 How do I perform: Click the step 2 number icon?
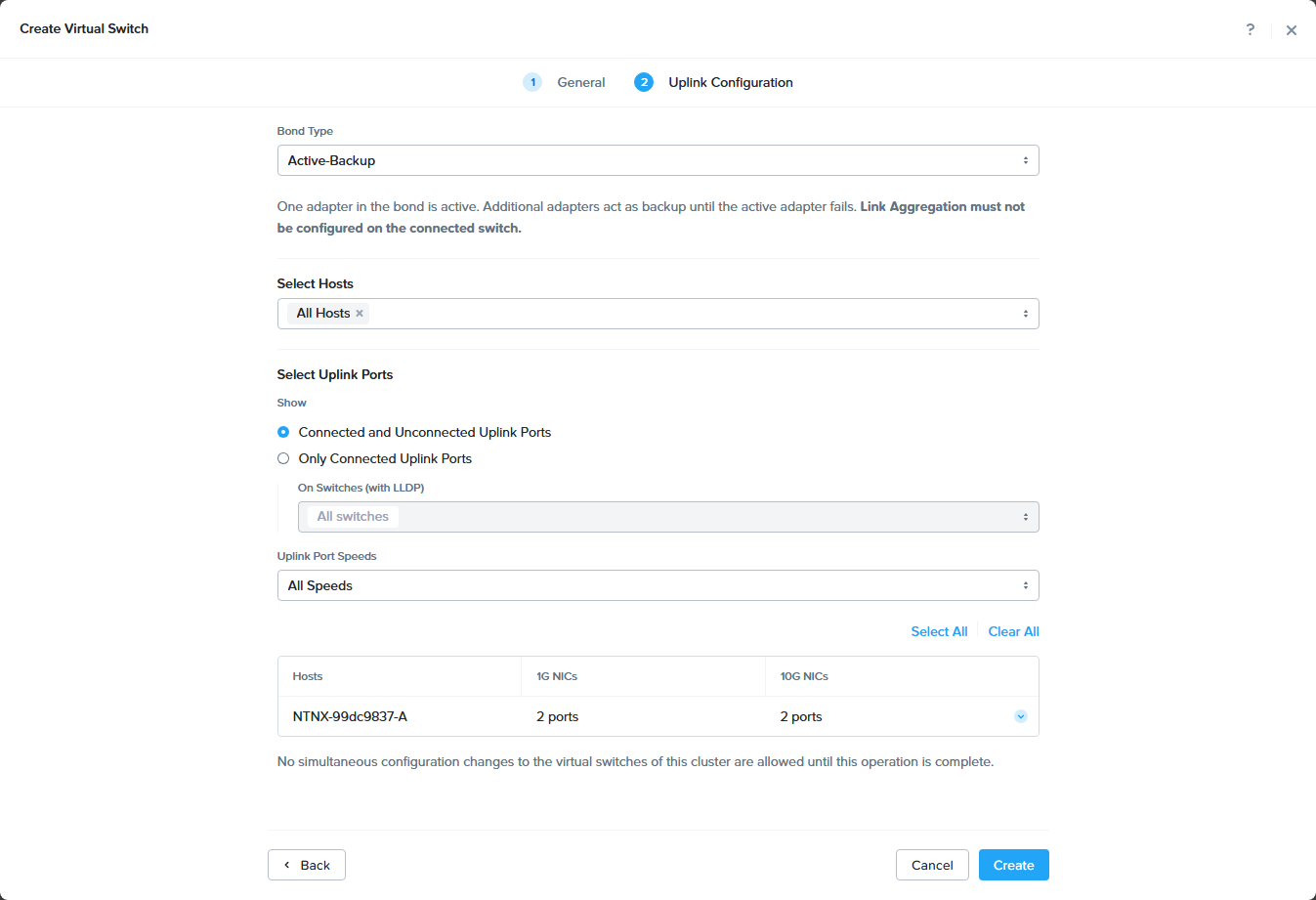click(x=644, y=82)
